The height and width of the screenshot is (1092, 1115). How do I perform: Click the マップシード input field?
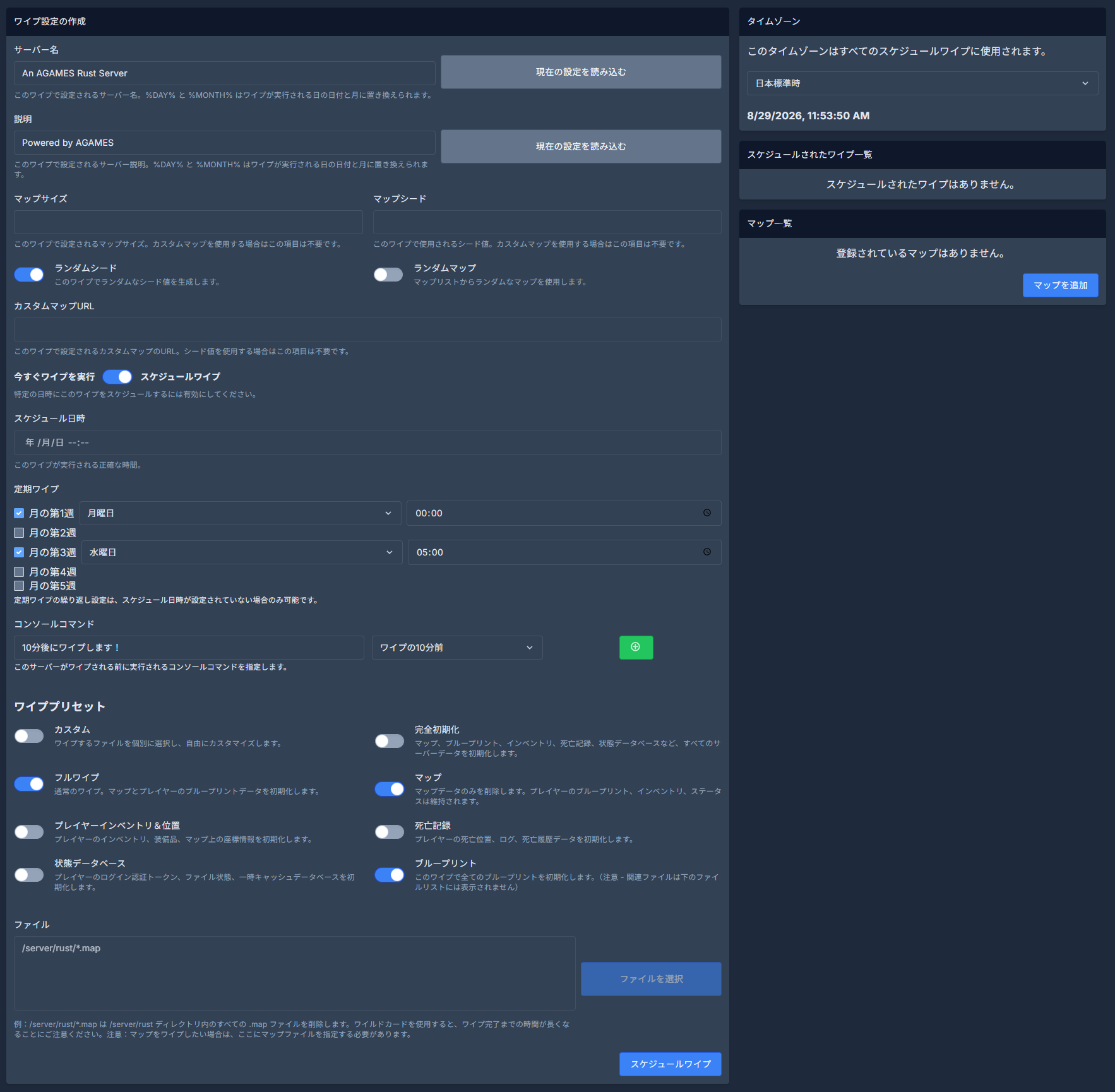click(x=547, y=222)
